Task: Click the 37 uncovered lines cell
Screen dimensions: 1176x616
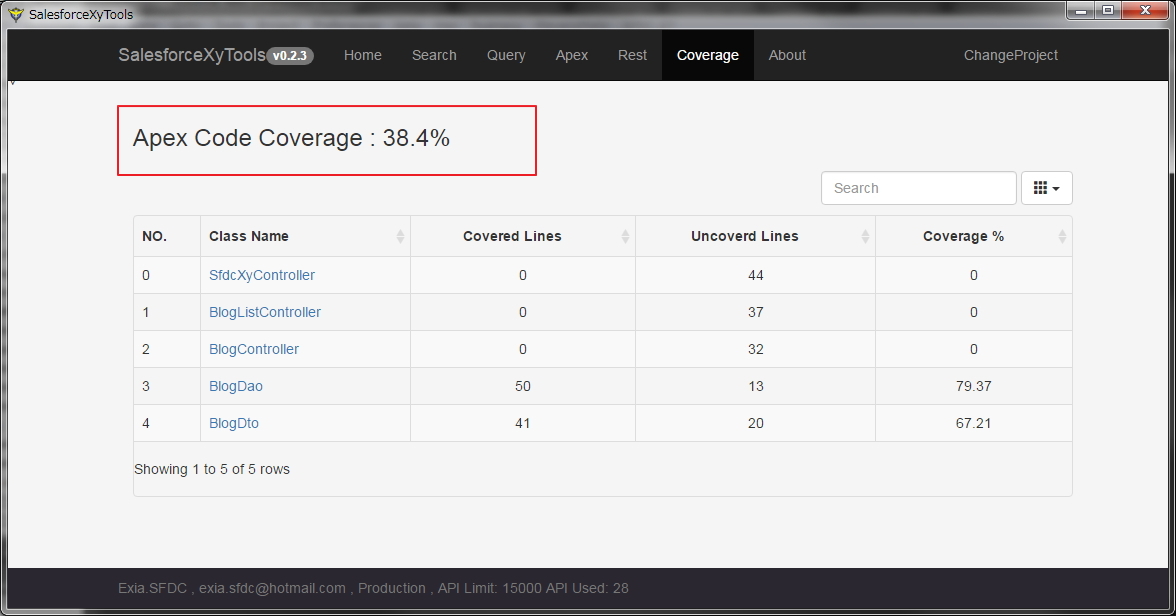Action: point(755,312)
